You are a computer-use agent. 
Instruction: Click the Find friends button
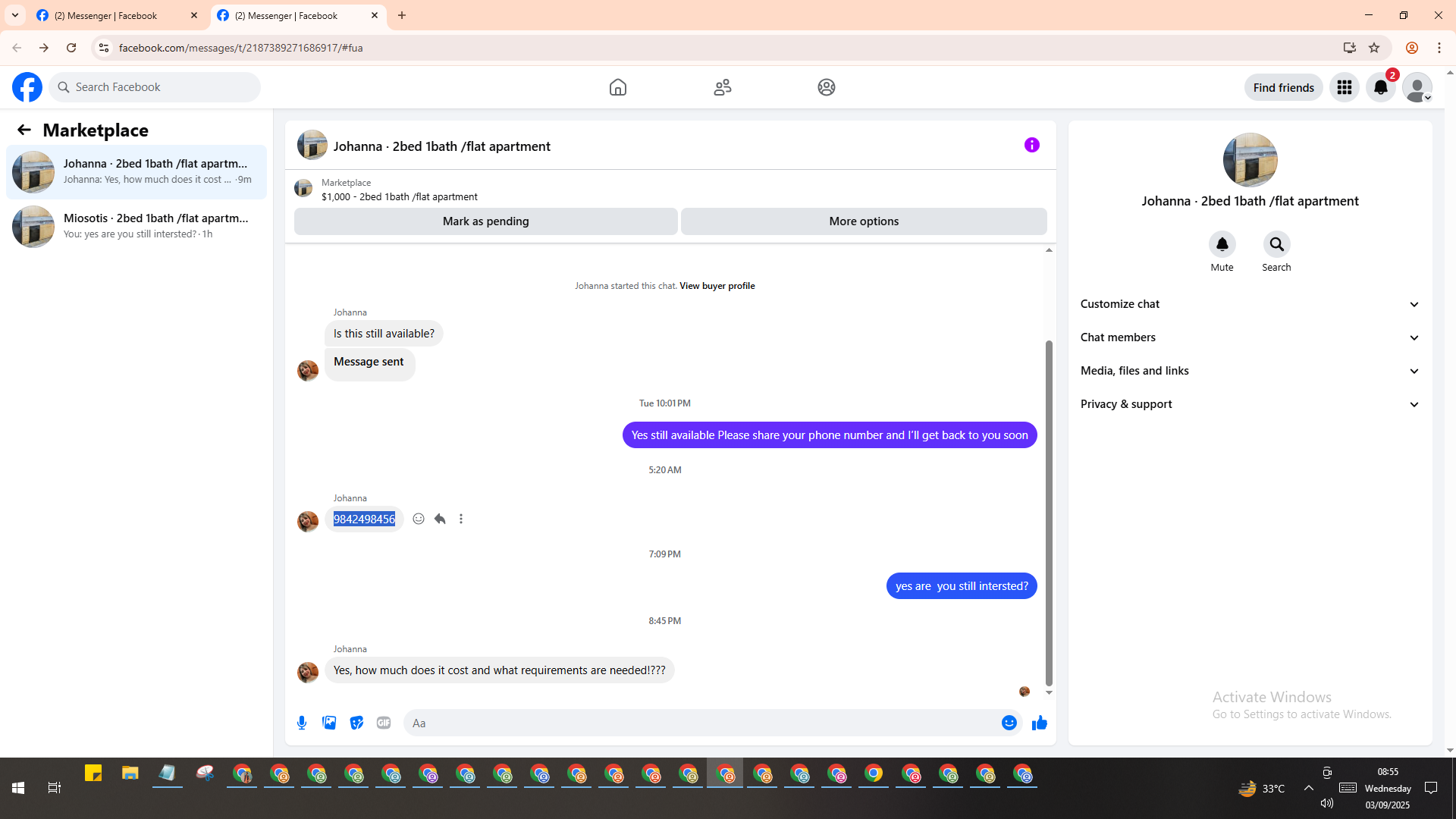(1284, 87)
